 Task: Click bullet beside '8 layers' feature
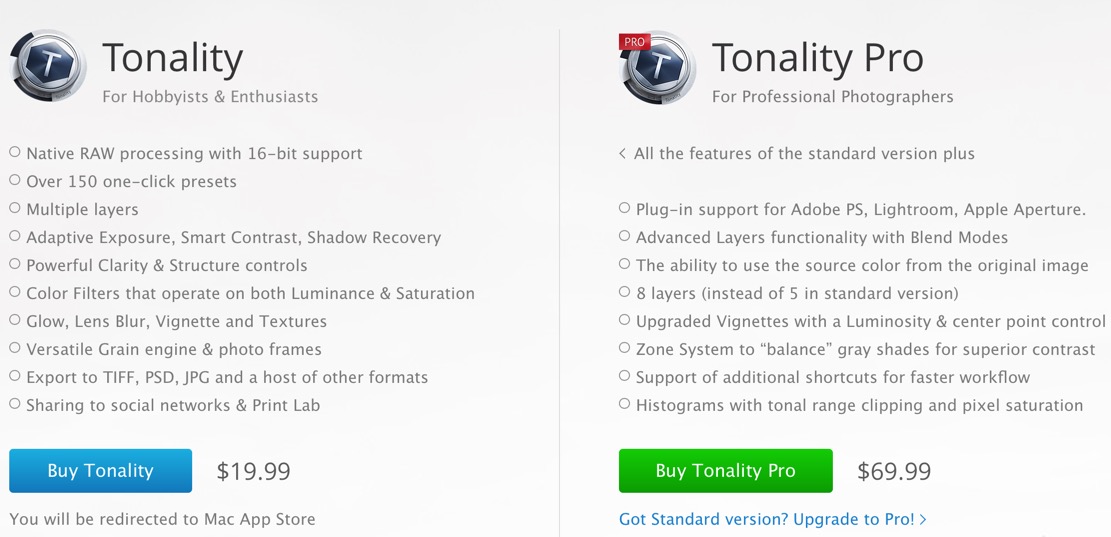pos(624,292)
